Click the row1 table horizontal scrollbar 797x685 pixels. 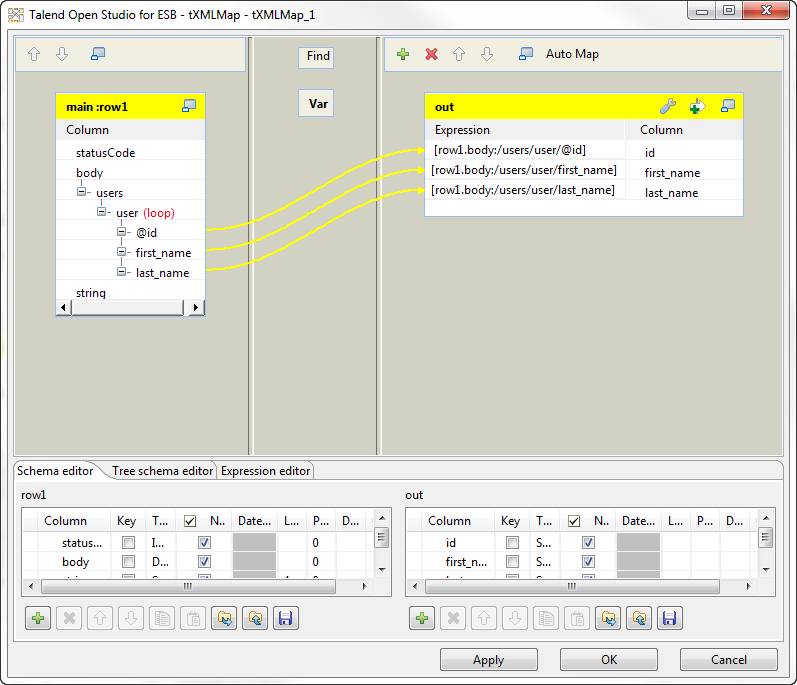tap(125, 308)
